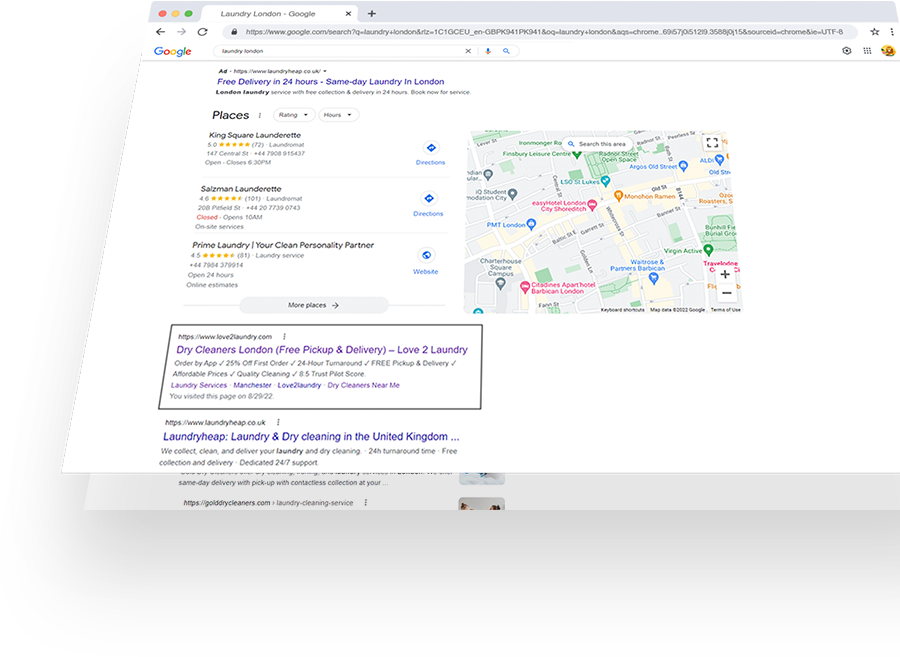
Task: Open a new browser tab
Action: [371, 14]
